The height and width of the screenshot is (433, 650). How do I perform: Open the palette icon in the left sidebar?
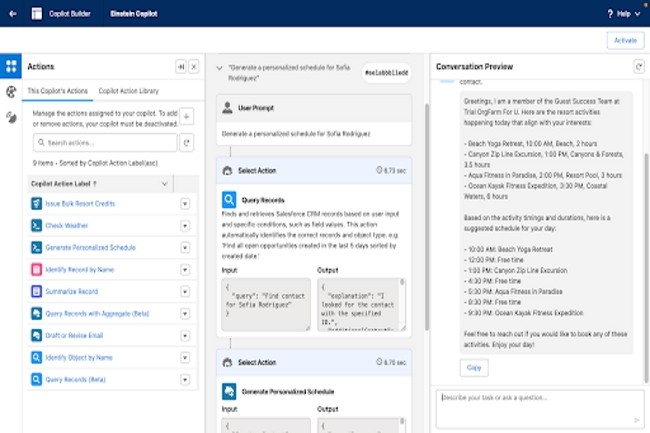coord(11,92)
